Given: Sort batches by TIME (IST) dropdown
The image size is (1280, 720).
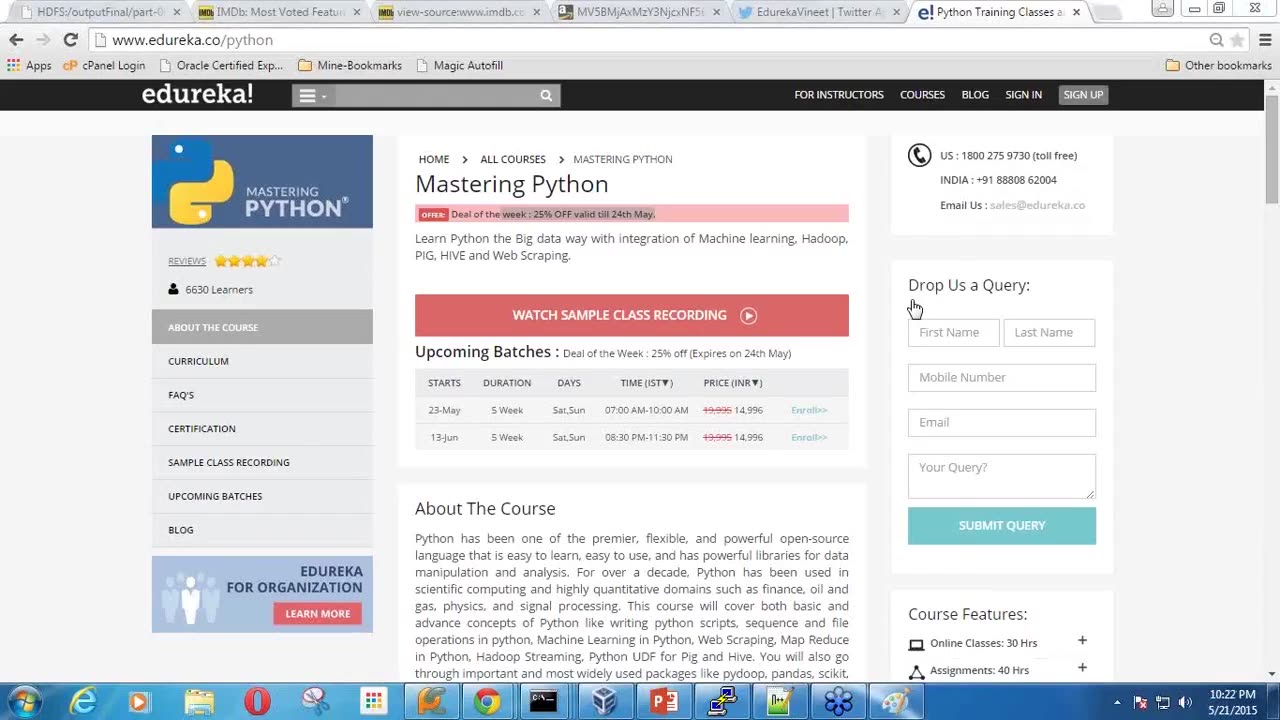Looking at the screenshot, I should tap(646, 383).
